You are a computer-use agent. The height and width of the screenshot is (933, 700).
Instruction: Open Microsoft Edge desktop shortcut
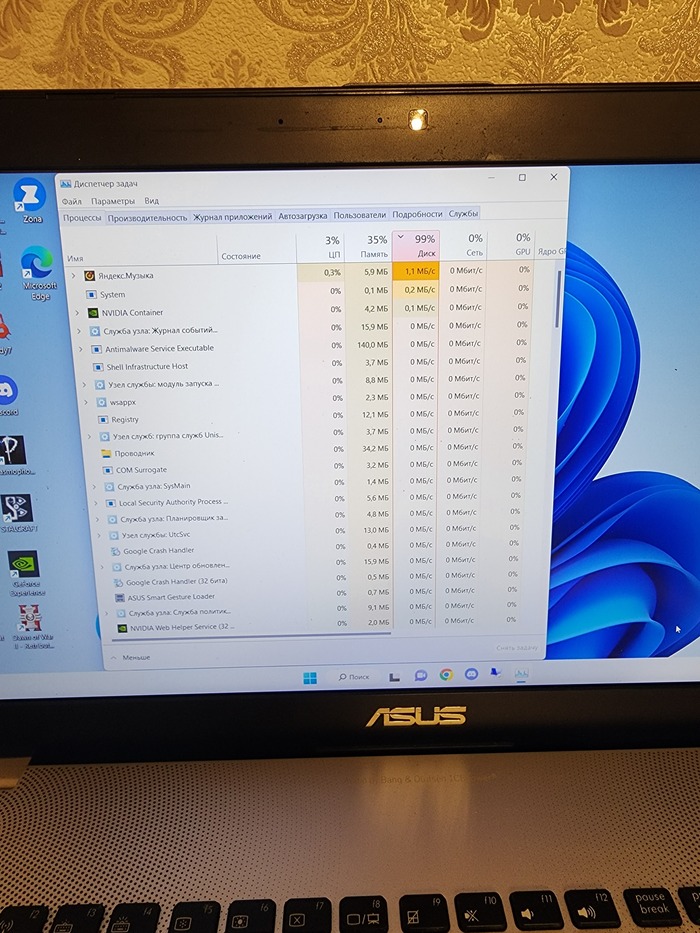click(x=38, y=271)
